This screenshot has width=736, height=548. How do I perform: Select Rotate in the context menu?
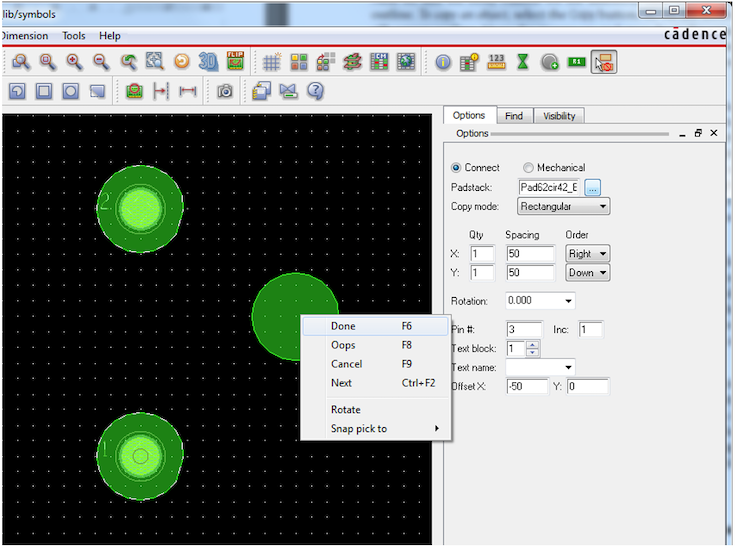pyautogui.click(x=345, y=410)
